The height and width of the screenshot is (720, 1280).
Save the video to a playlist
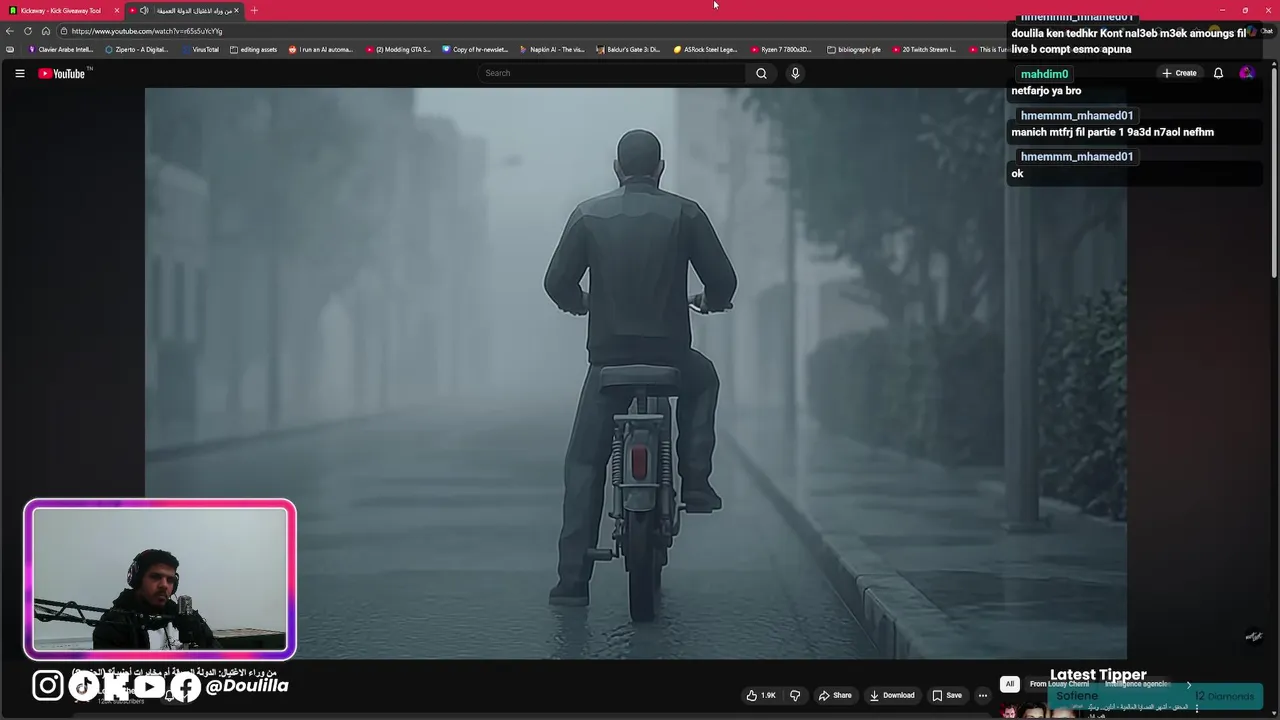click(947, 695)
